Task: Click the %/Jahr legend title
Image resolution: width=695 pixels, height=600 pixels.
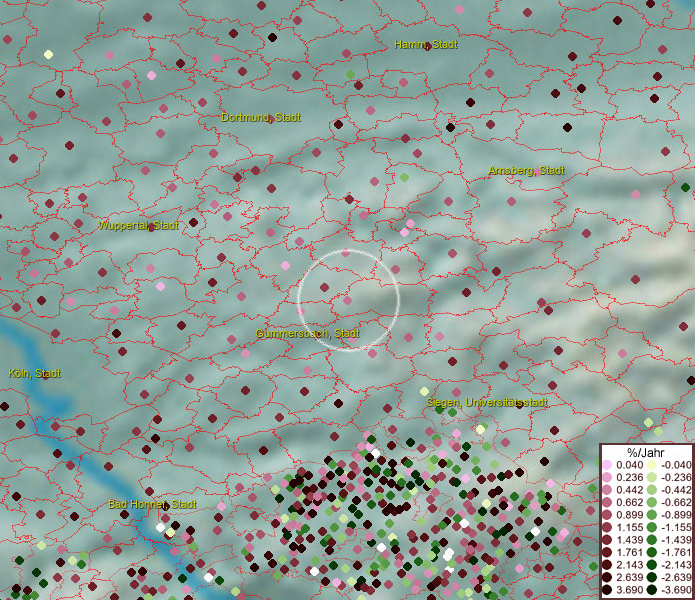Action: click(x=646, y=452)
